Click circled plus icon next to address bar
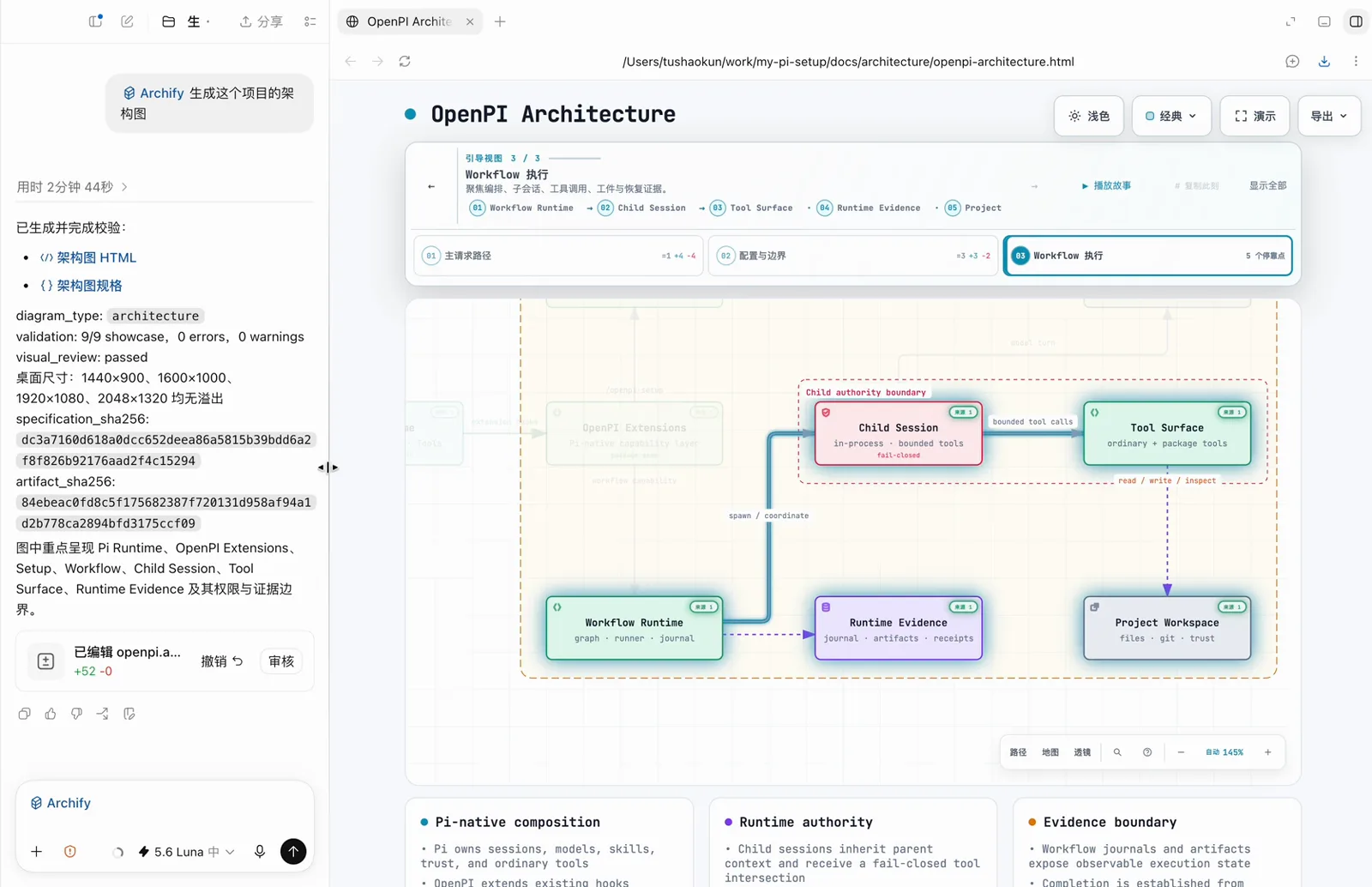 [1292, 61]
